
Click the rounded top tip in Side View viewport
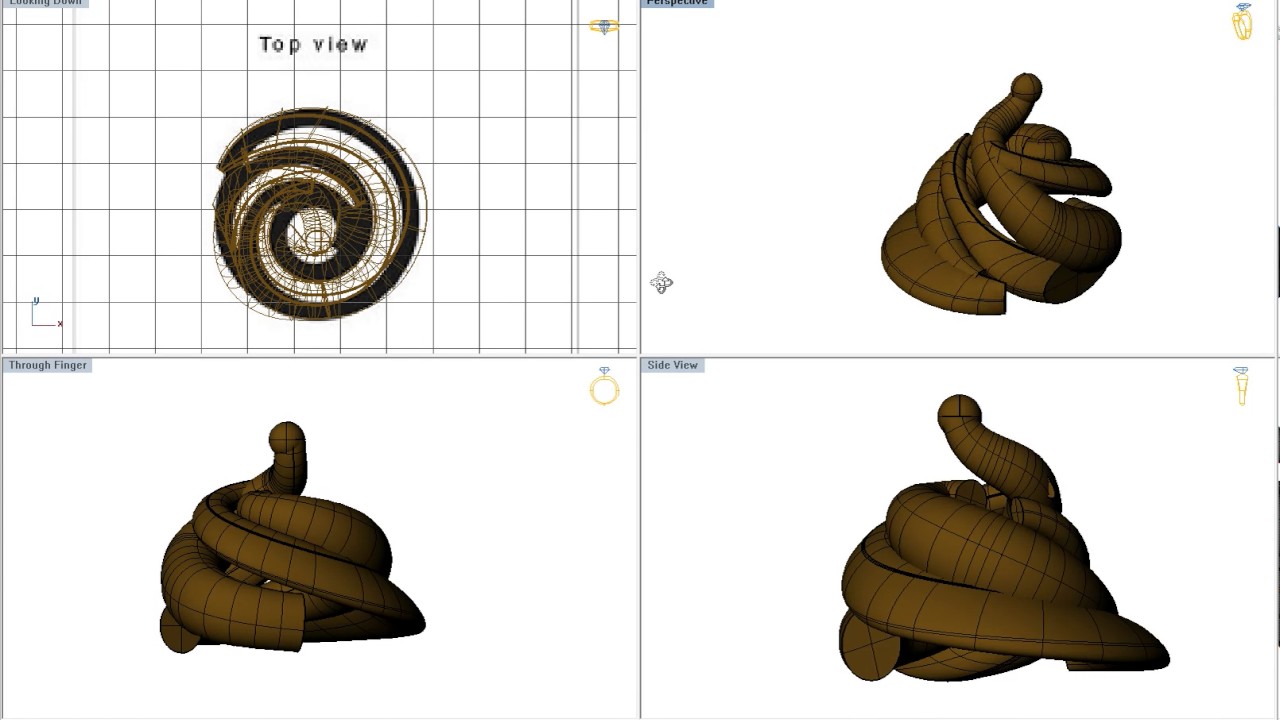(x=959, y=410)
